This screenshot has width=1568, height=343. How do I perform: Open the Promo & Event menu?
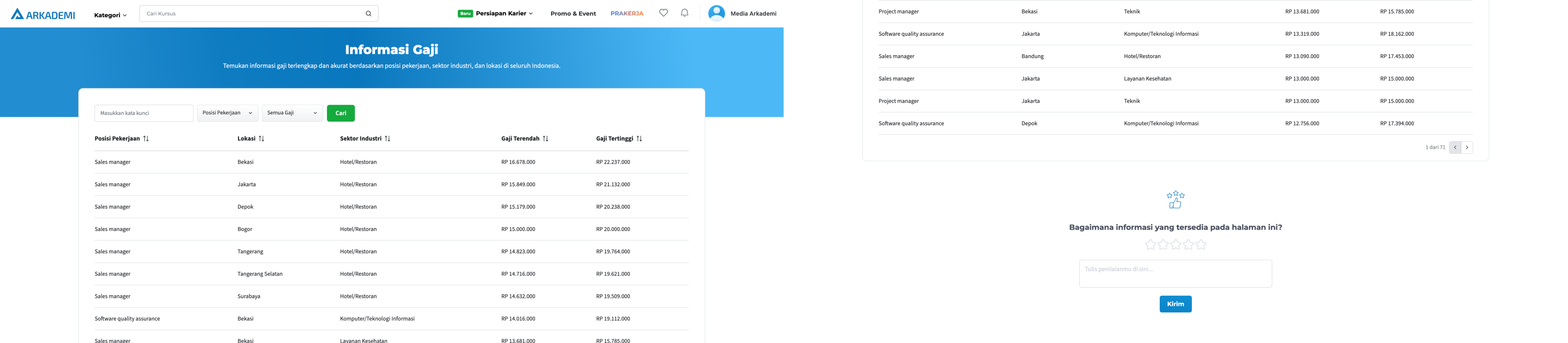573,14
